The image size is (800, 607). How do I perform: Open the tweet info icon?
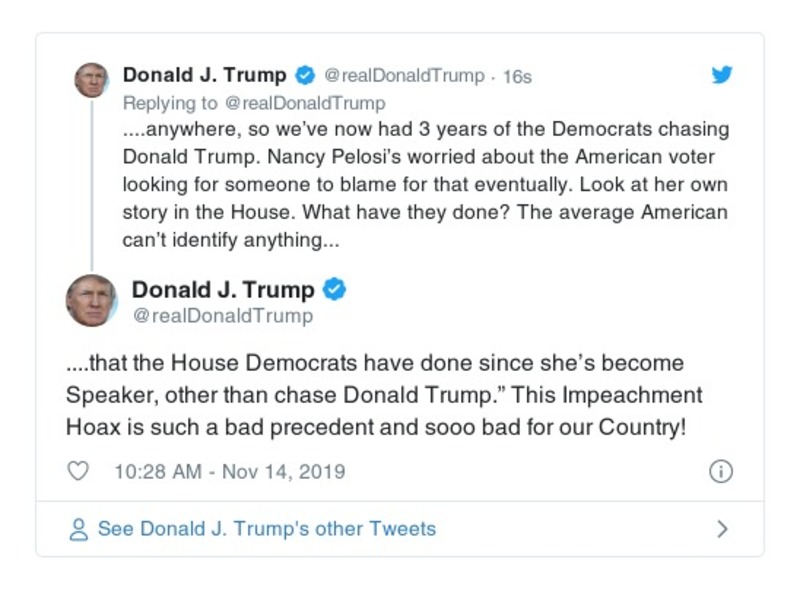721,472
